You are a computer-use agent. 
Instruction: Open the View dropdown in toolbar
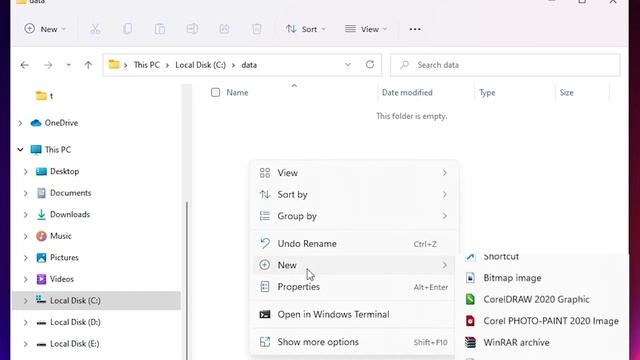coord(366,29)
